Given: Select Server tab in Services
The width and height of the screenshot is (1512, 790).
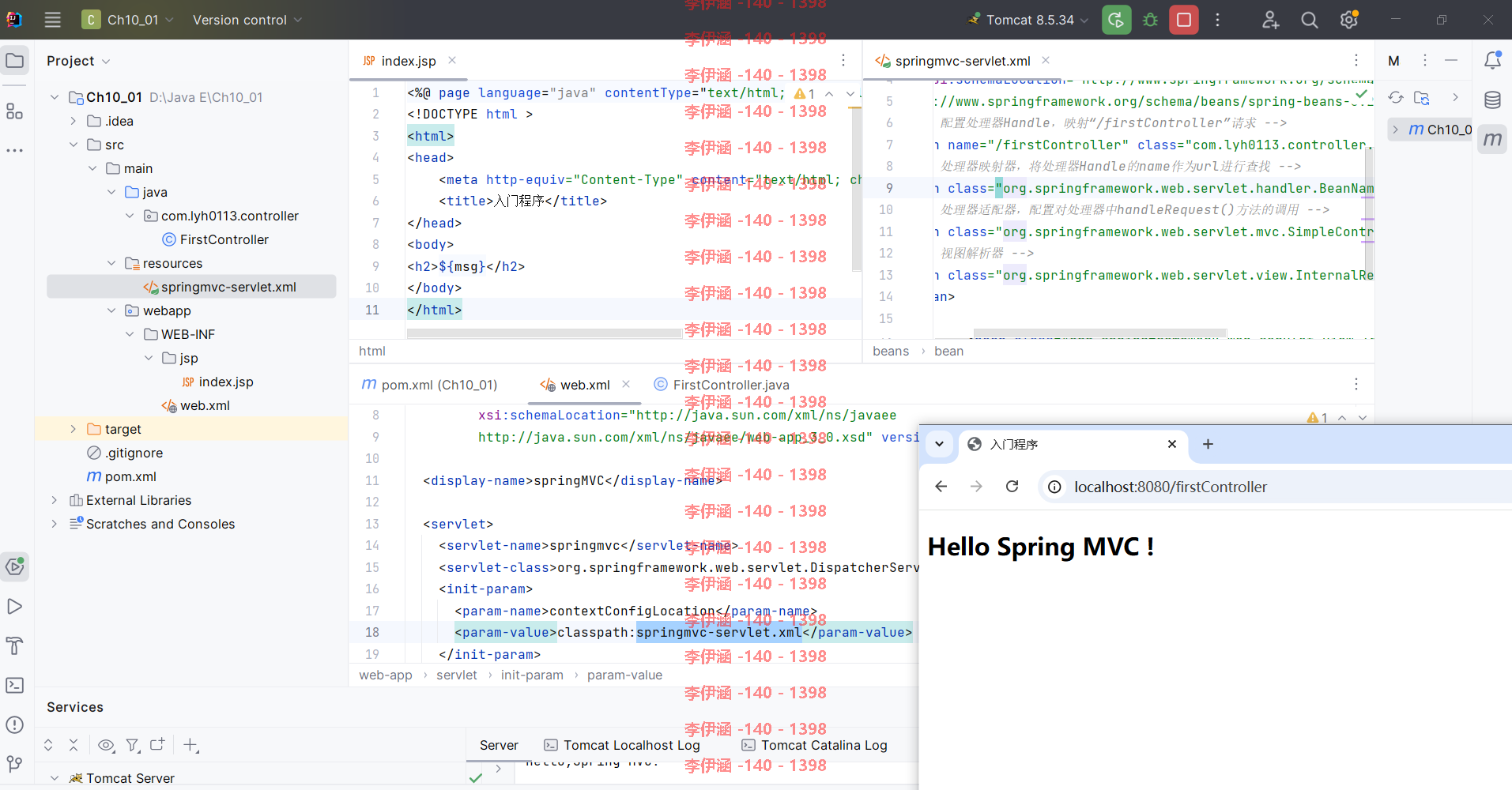Looking at the screenshot, I should pos(499,745).
